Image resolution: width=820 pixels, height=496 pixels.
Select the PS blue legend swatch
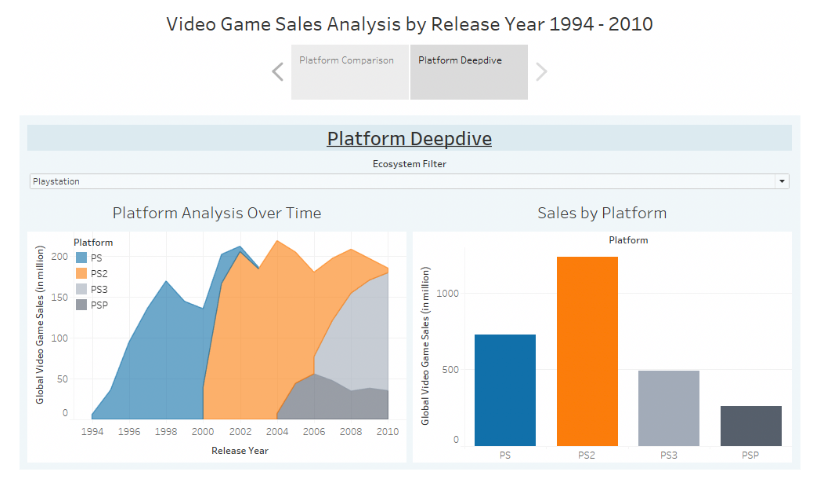(x=82, y=257)
